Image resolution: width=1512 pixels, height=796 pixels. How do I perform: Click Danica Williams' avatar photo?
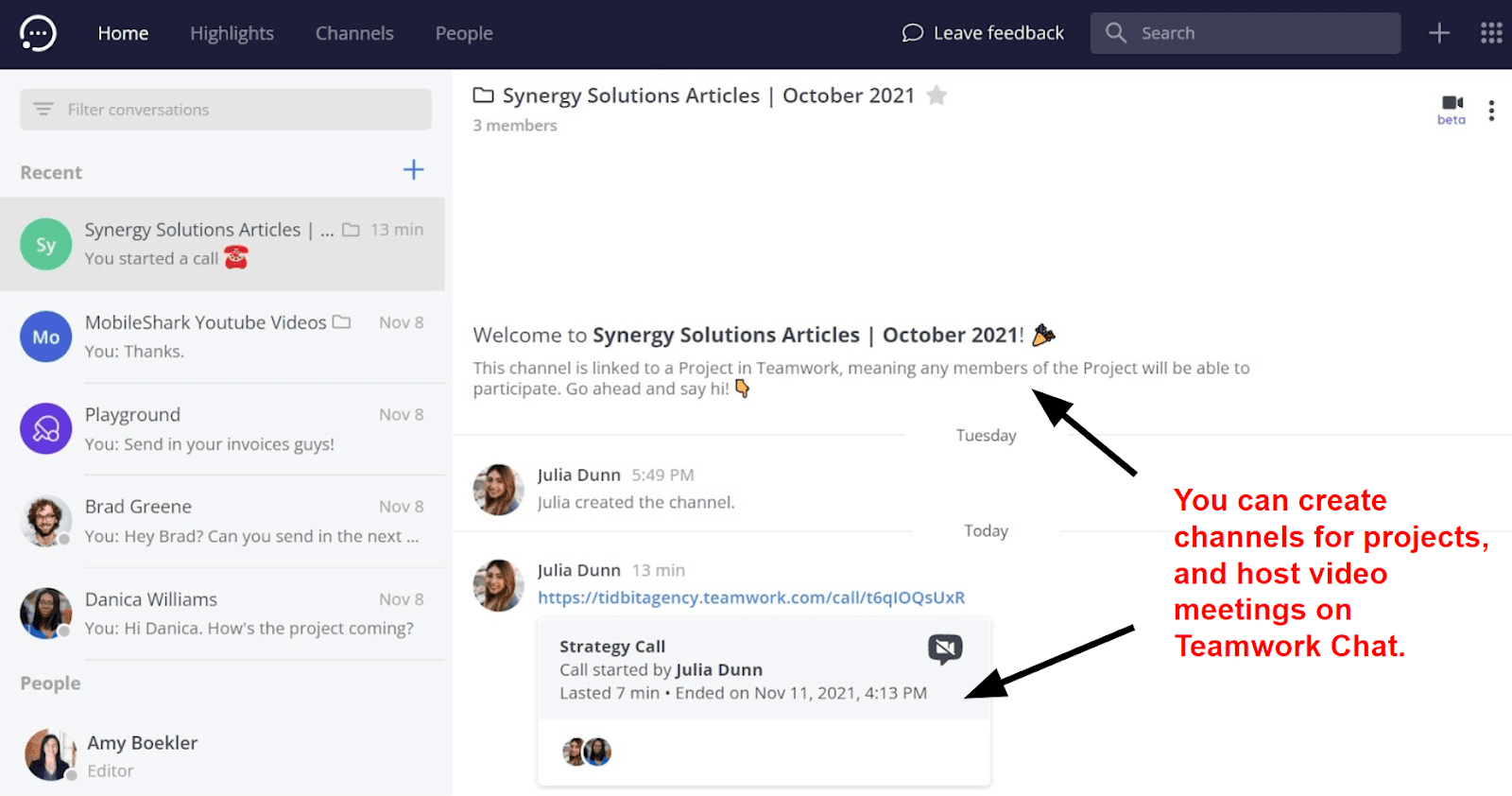[x=45, y=613]
